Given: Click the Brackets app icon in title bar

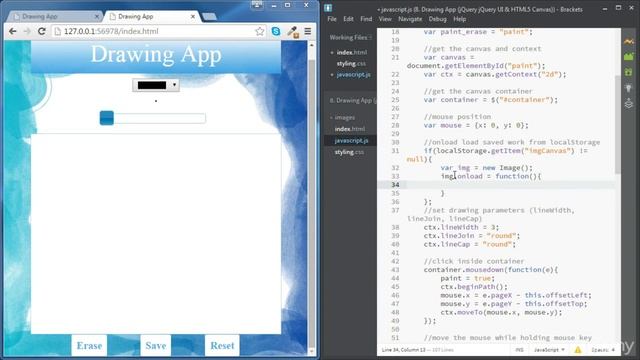Looking at the screenshot, I should (x=328, y=8).
